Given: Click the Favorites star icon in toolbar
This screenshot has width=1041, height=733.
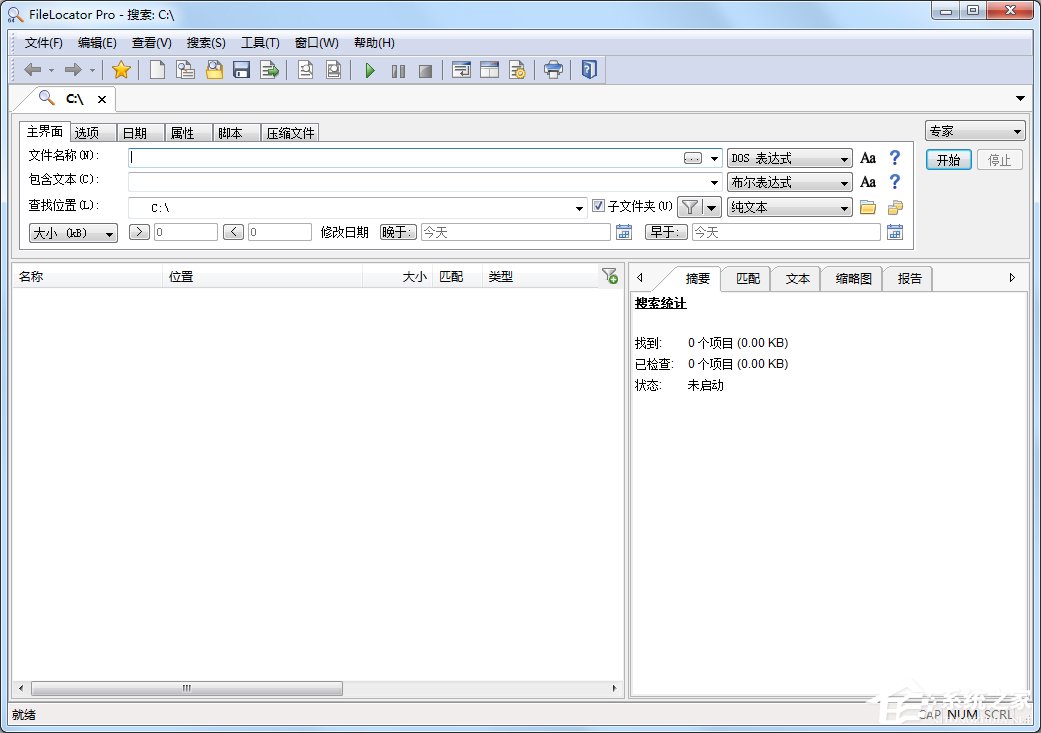Looking at the screenshot, I should 121,70.
